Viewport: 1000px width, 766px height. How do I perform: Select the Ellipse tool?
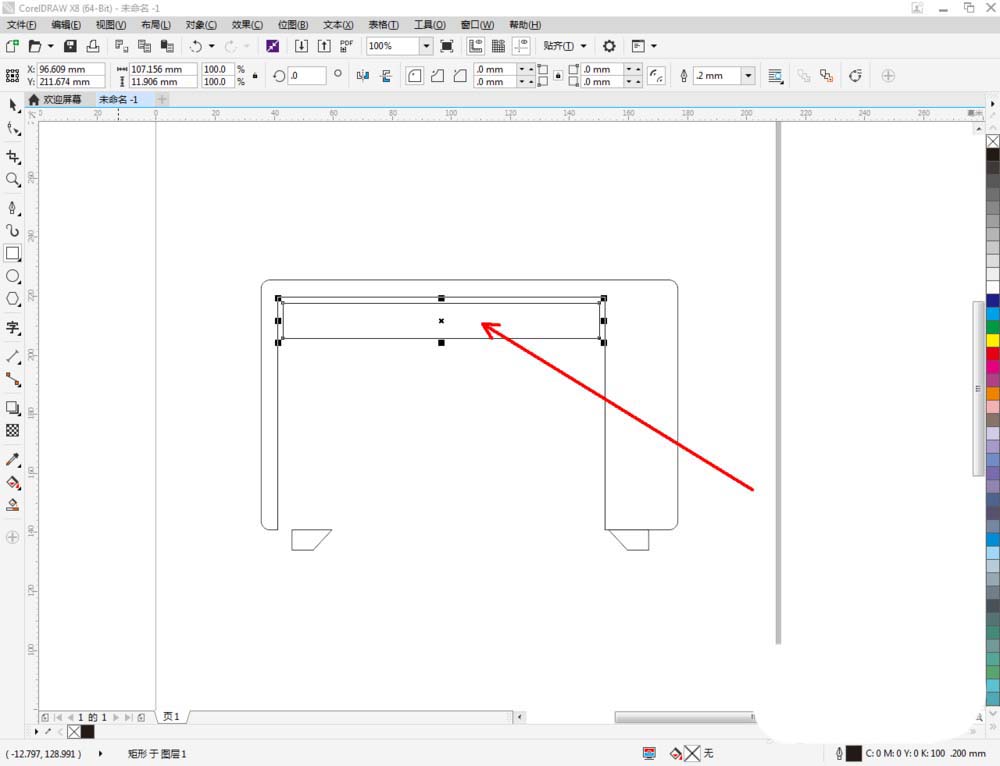pos(13,276)
